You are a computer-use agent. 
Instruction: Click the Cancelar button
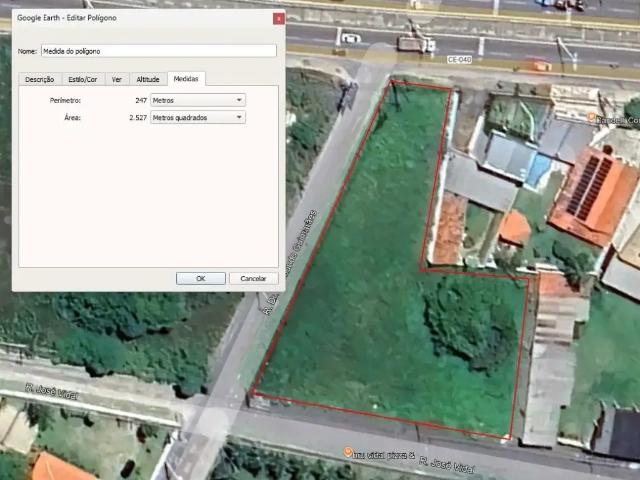254,278
